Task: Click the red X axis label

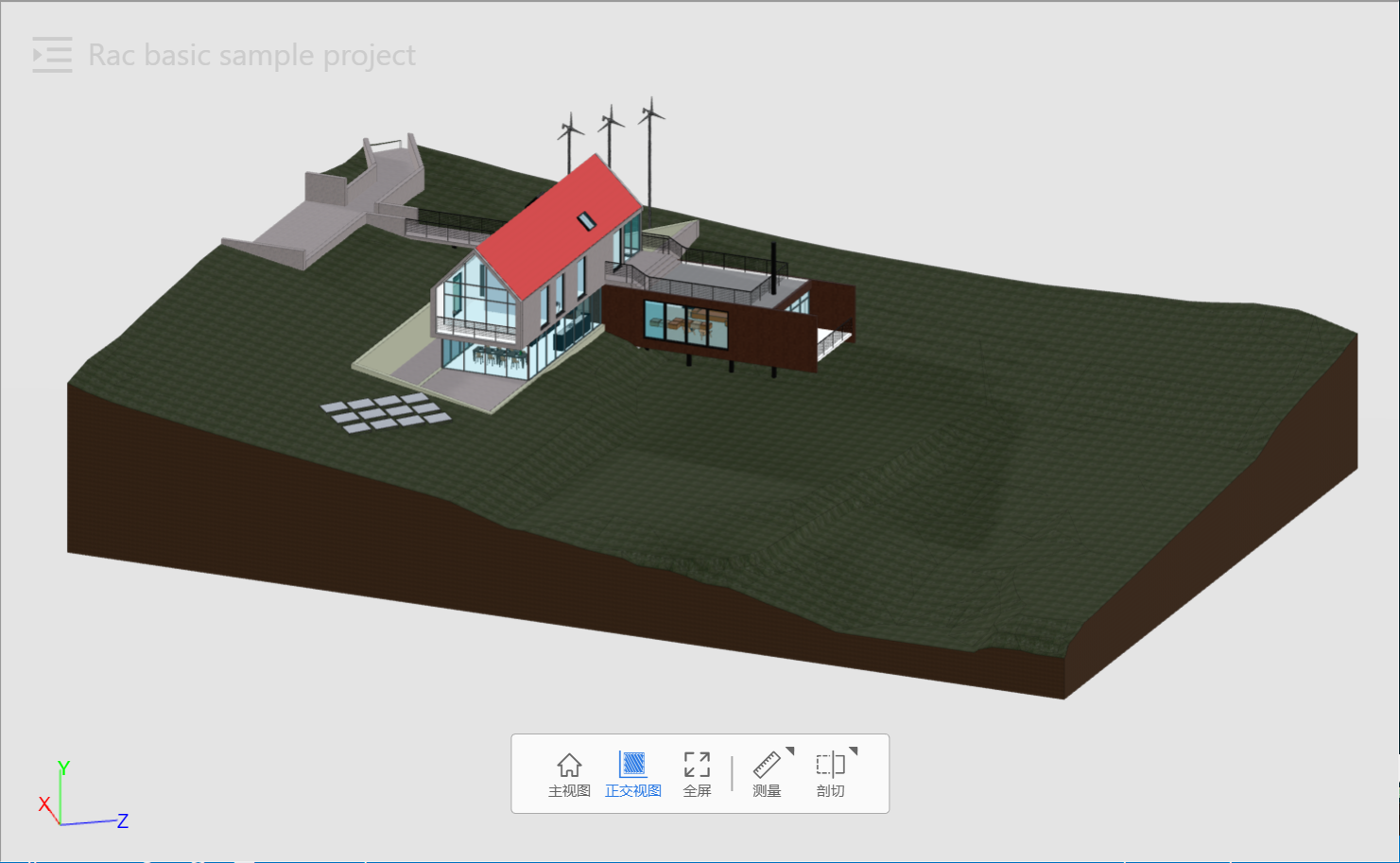Action: tap(43, 804)
